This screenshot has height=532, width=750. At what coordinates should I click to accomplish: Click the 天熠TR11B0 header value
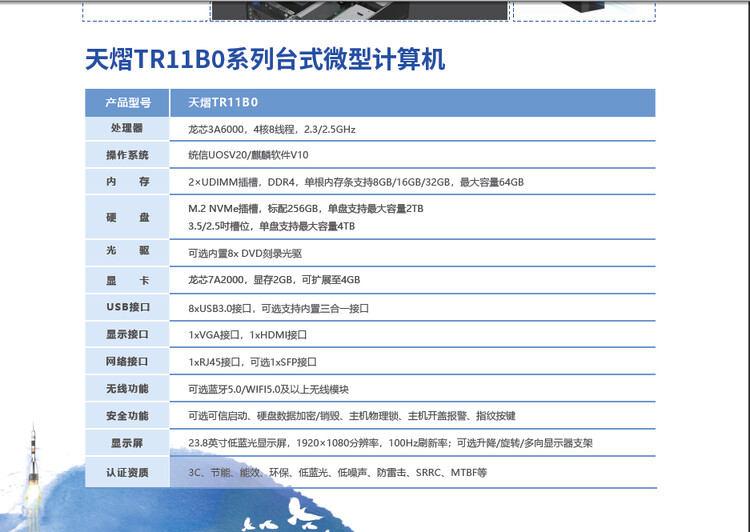click(x=223, y=102)
